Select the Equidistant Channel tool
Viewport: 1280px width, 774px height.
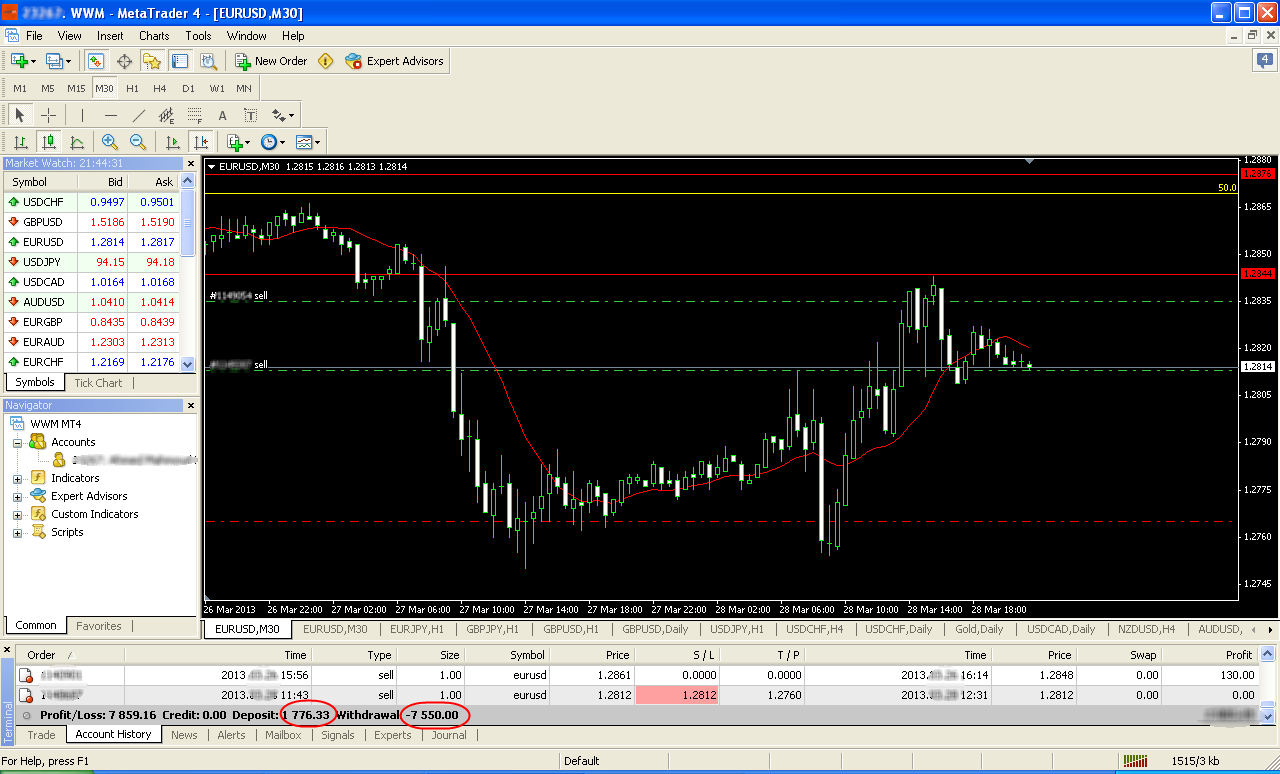click(x=166, y=115)
